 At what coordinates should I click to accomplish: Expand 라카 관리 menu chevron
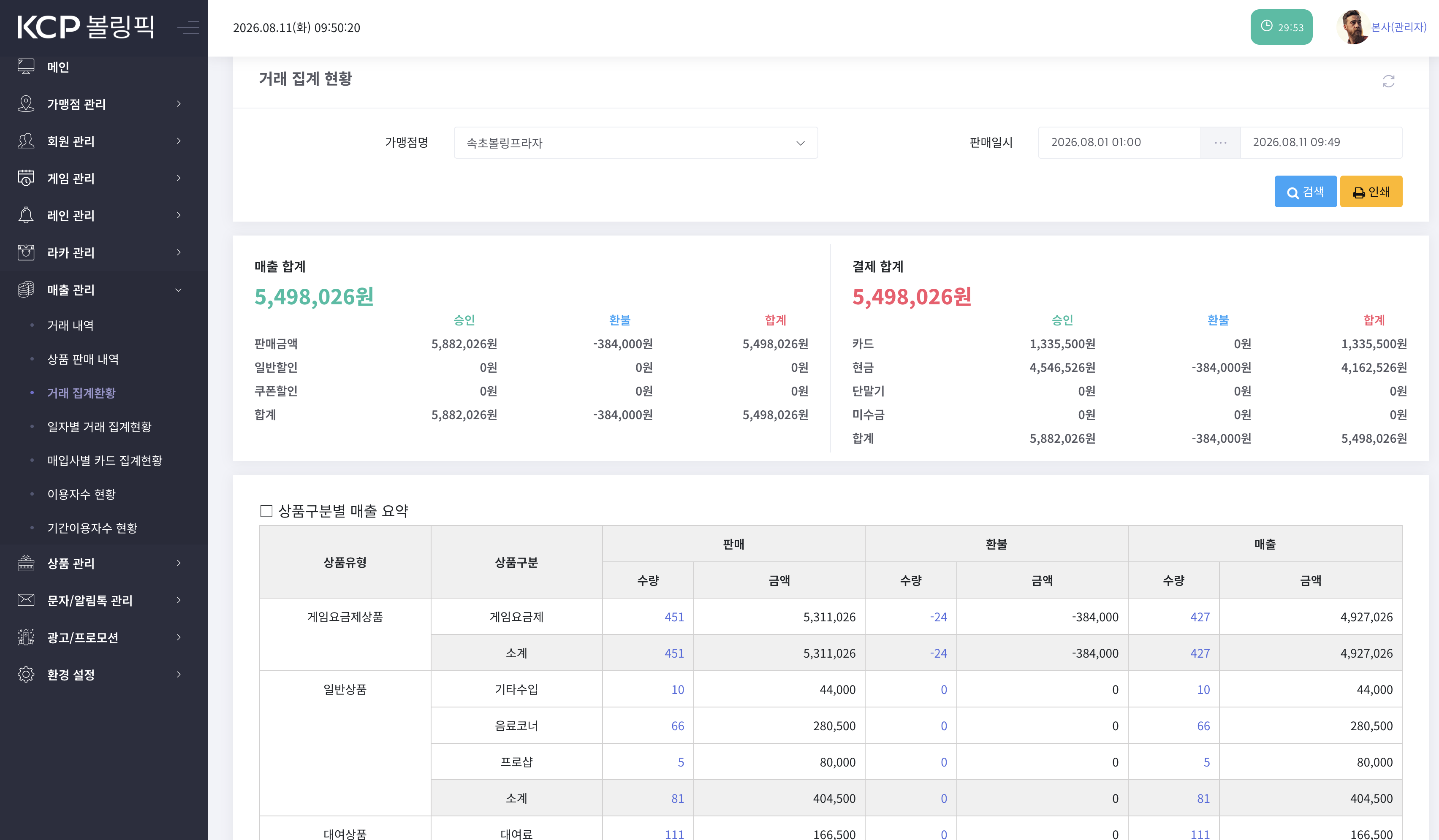pyautogui.click(x=179, y=252)
